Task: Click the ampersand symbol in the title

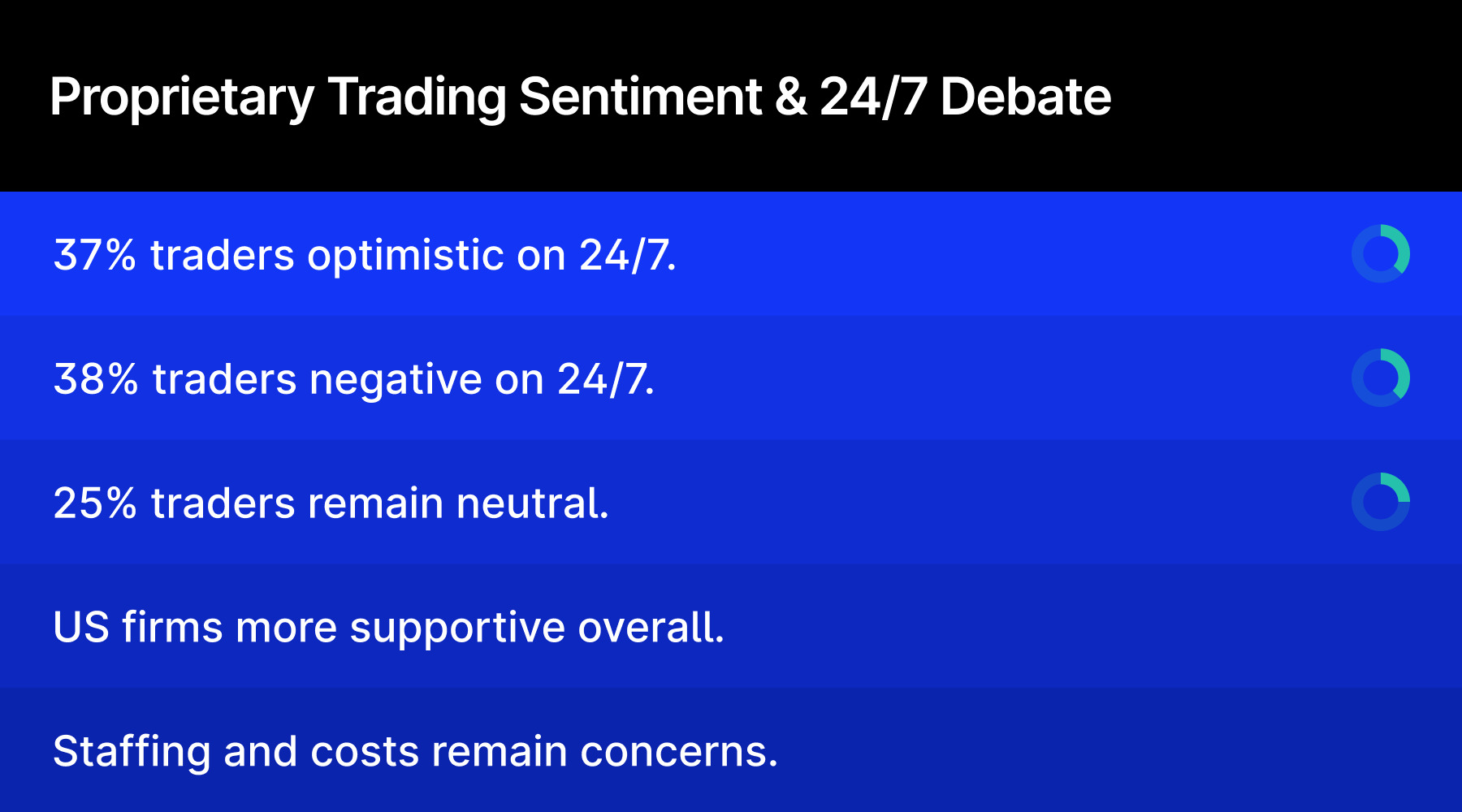Action: coord(790,97)
